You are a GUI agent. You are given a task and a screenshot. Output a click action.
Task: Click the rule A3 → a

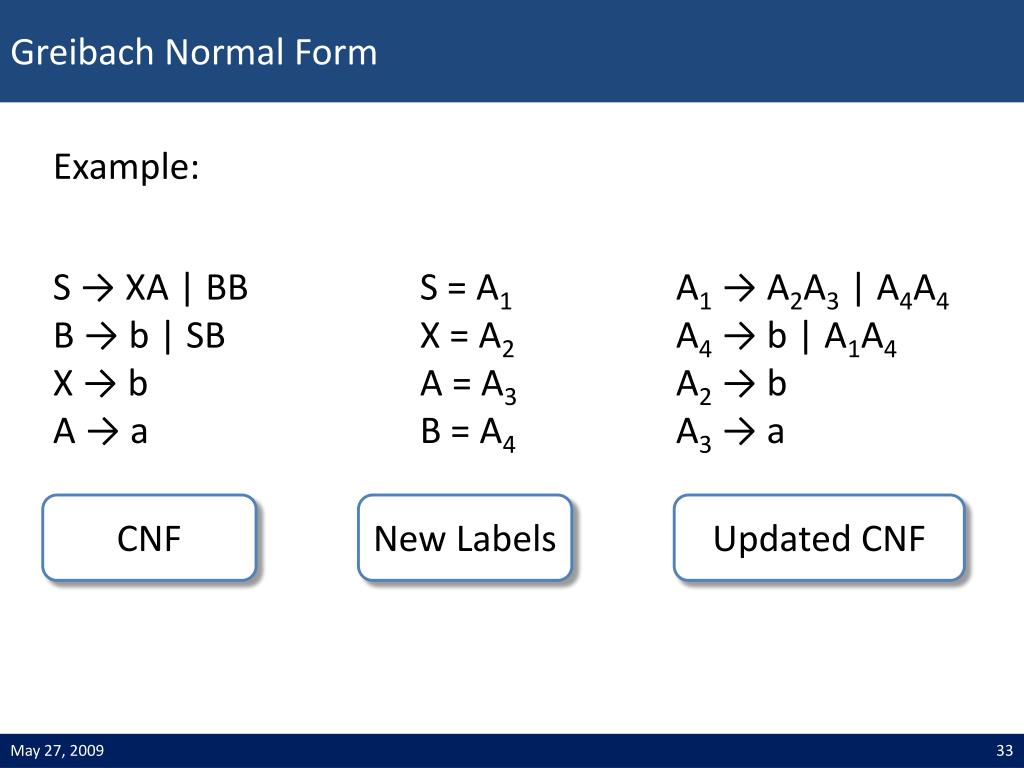click(x=730, y=434)
